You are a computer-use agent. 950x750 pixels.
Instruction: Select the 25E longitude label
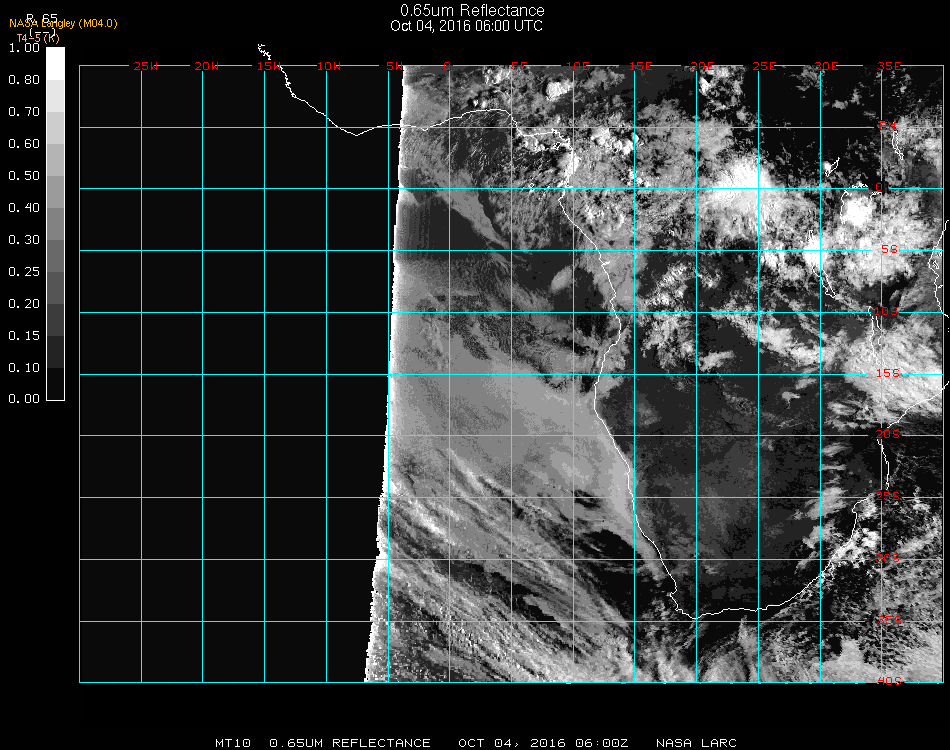click(765, 66)
